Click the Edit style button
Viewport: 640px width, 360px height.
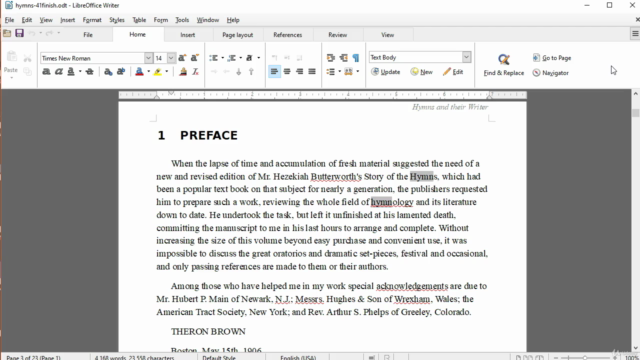pyautogui.click(x=453, y=72)
